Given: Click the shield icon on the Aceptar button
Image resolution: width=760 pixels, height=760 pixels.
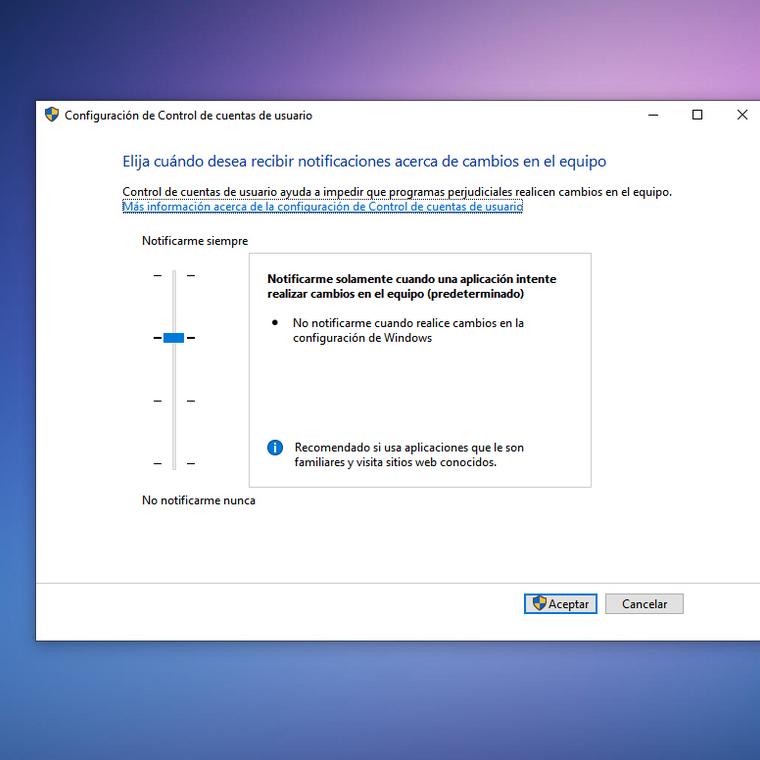Looking at the screenshot, I should point(539,603).
